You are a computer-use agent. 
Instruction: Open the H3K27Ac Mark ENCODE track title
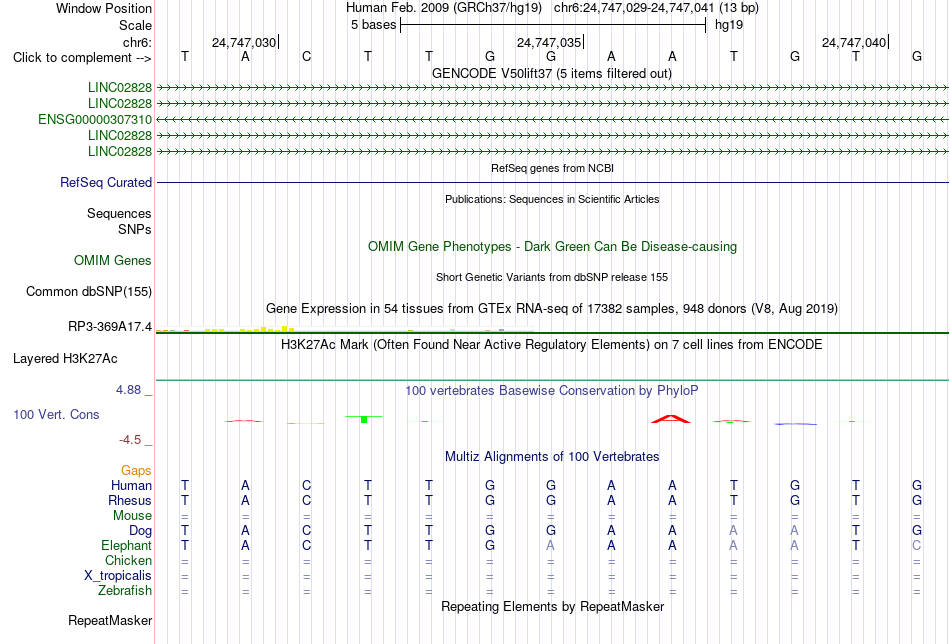coord(552,345)
